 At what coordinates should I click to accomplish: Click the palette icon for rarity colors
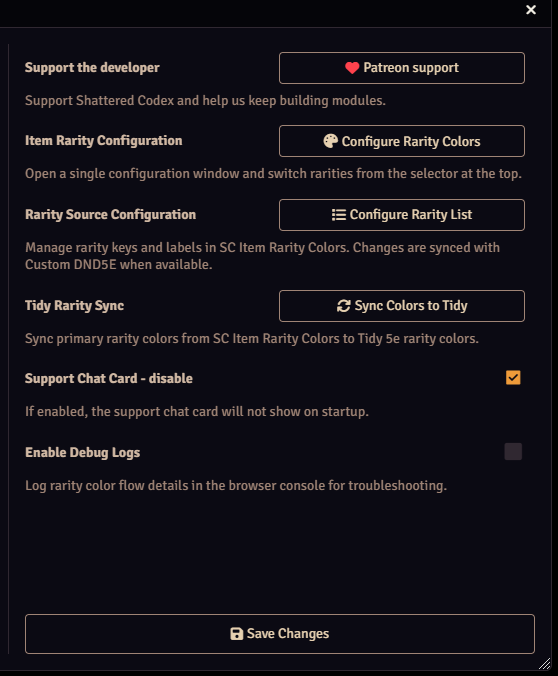coord(330,141)
